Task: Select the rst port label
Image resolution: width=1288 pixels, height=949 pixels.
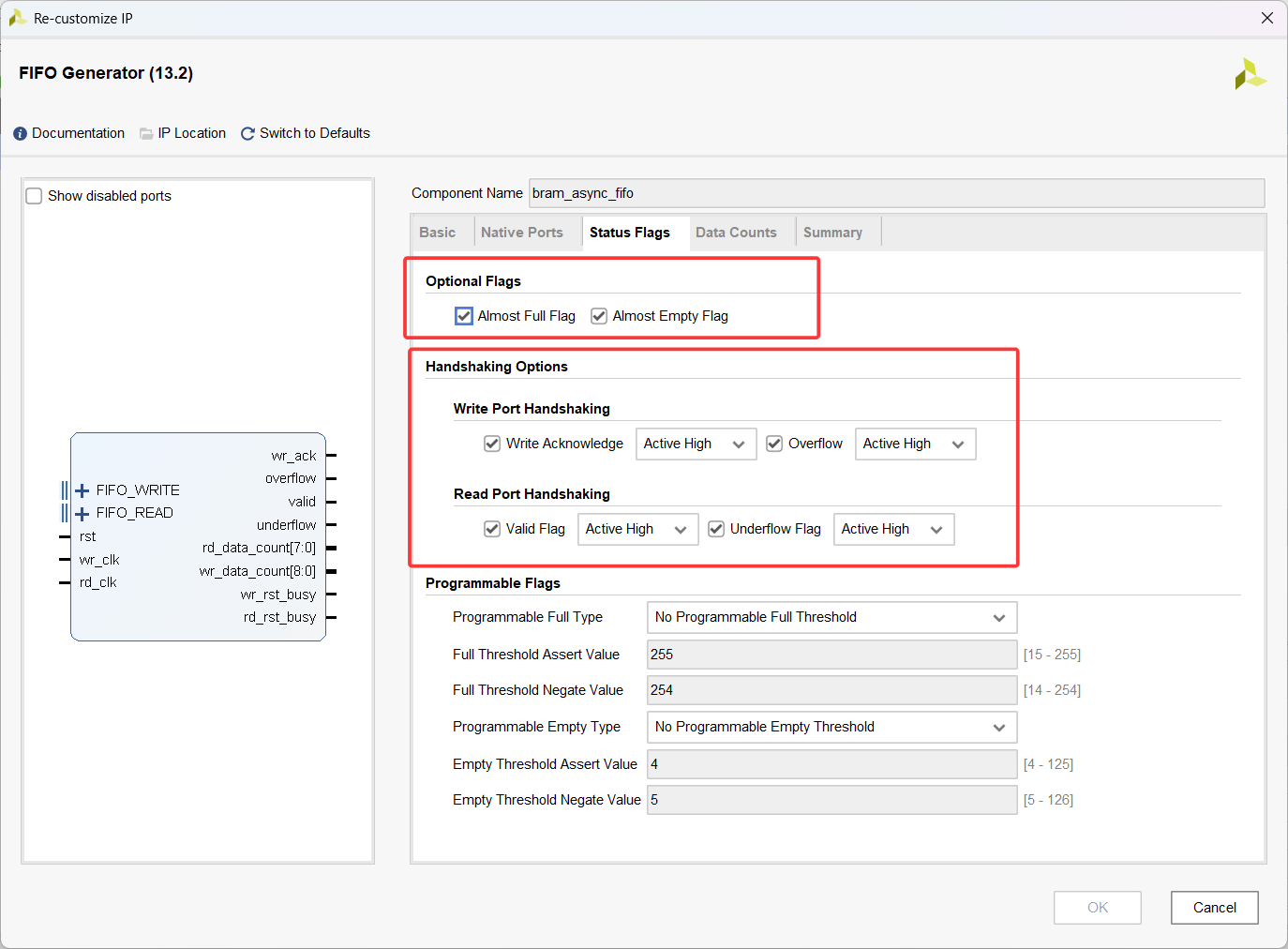Action: coord(87,536)
